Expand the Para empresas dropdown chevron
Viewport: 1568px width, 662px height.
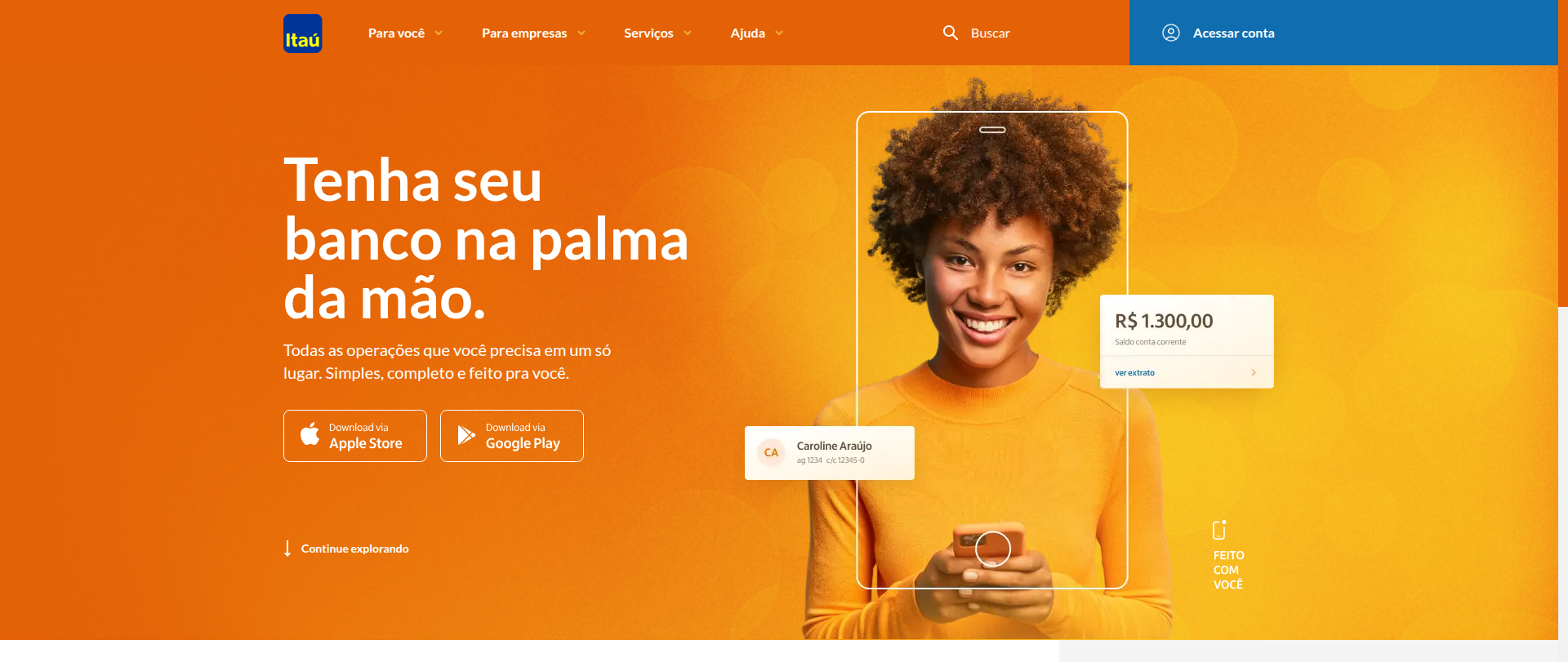pos(581,33)
